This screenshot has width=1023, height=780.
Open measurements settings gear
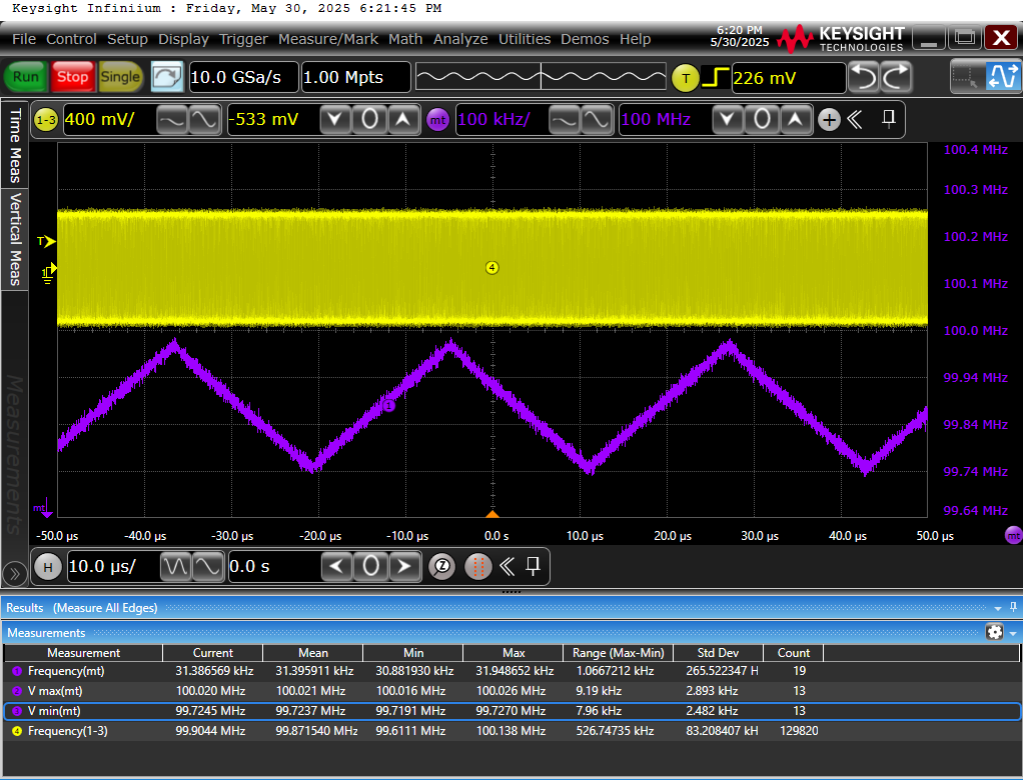pyautogui.click(x=994, y=632)
